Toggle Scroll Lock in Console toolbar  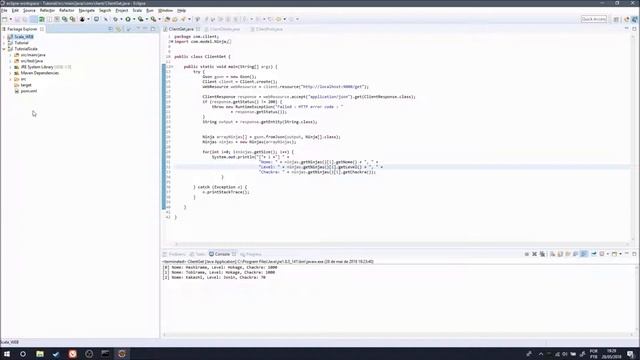(x=560, y=254)
